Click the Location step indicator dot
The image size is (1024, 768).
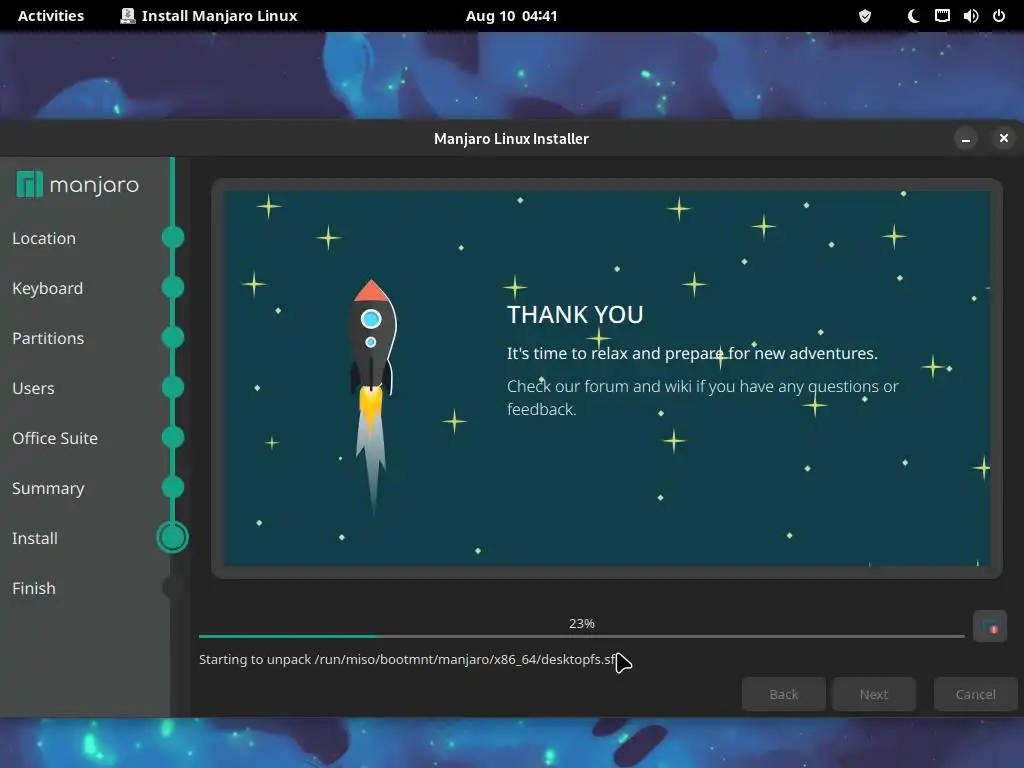[173, 237]
